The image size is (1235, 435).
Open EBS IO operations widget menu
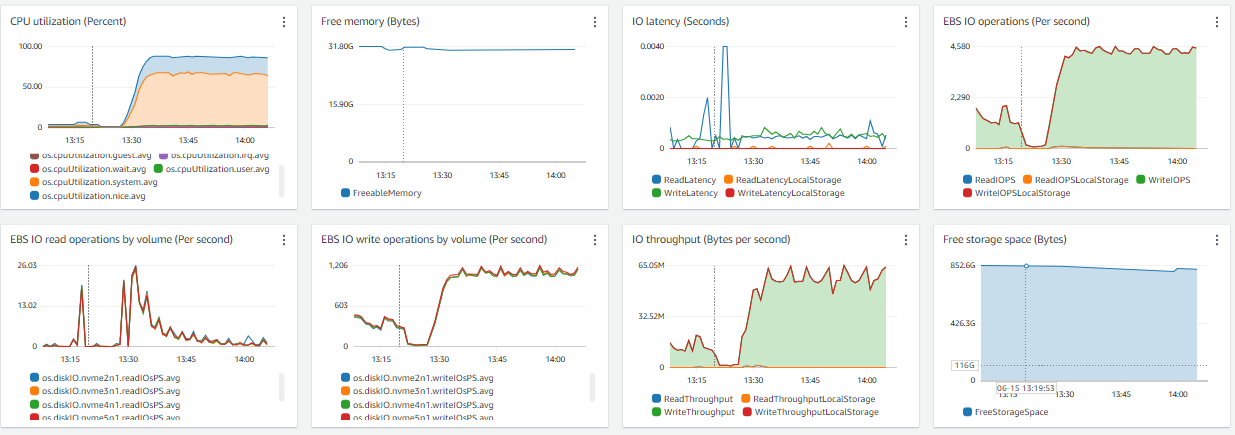click(1217, 22)
